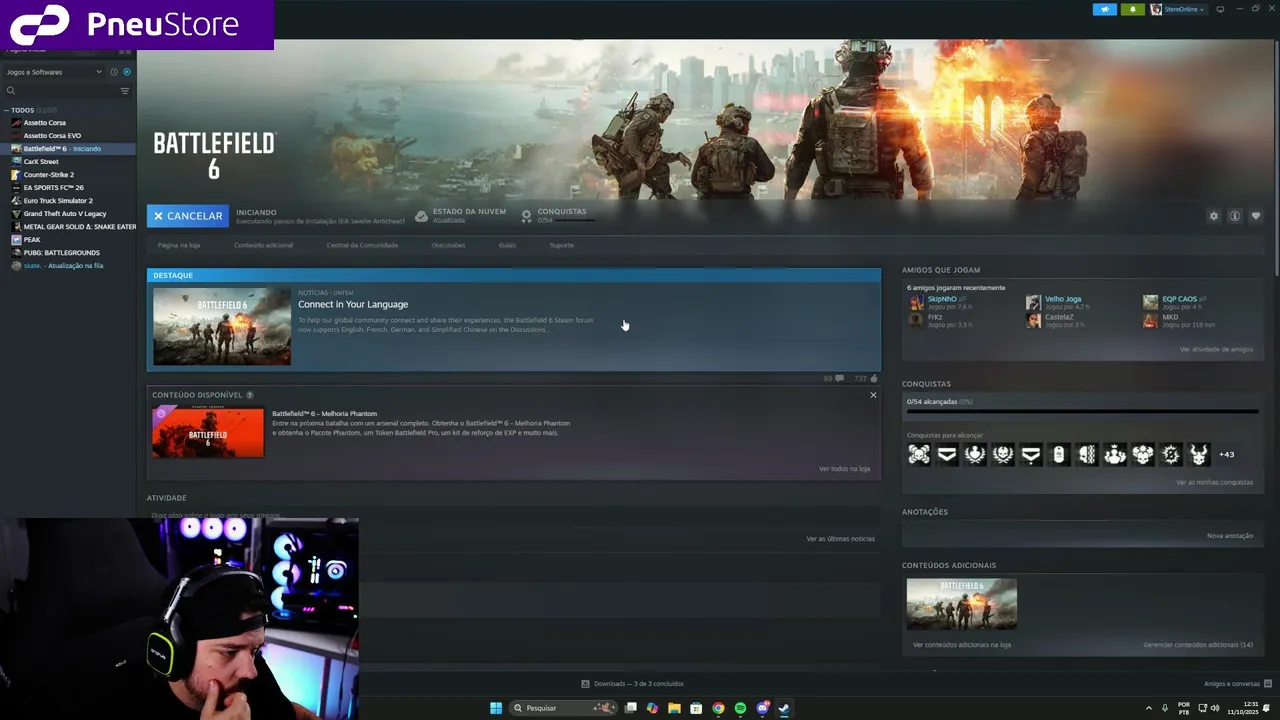Open the Conteúdo adicional tab
This screenshot has width=1280, height=720.
(x=264, y=245)
